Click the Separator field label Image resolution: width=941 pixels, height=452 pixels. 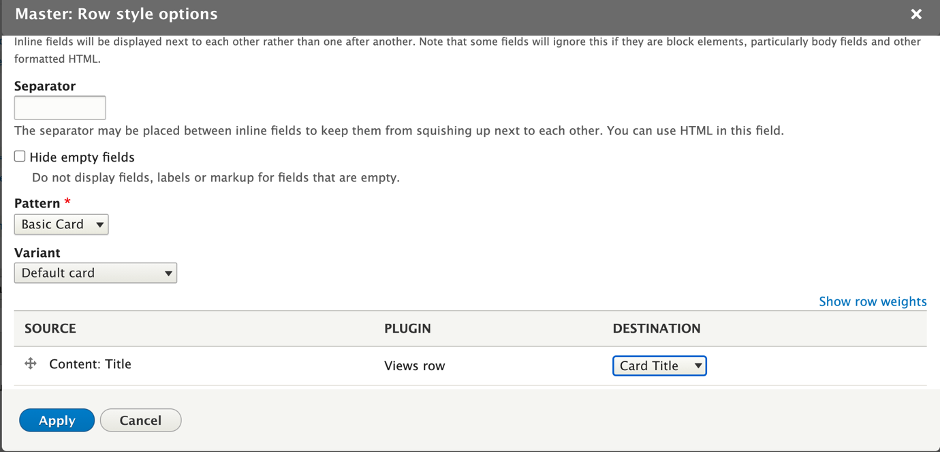point(45,86)
